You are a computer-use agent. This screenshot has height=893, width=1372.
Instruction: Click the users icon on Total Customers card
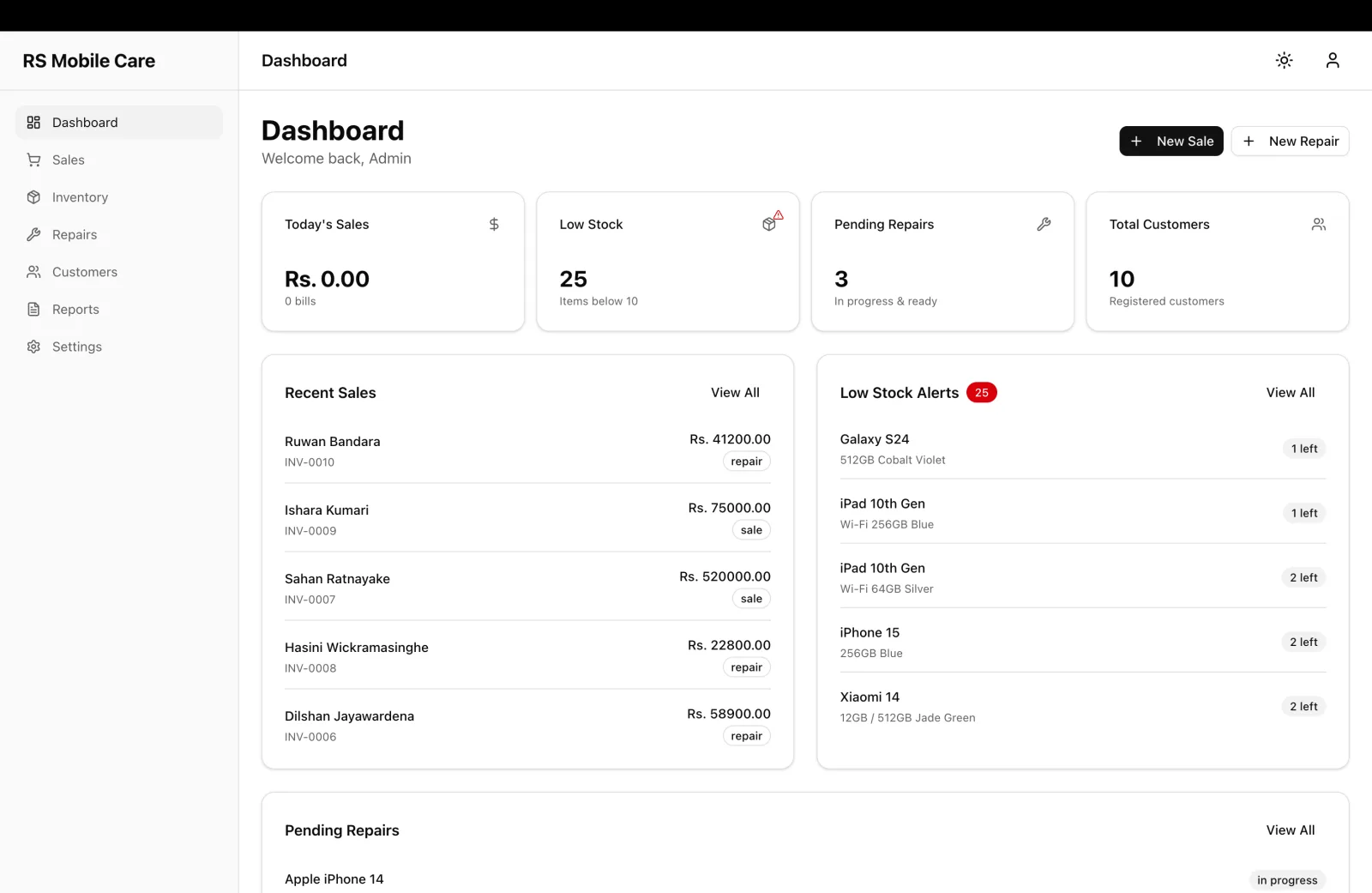(1319, 224)
